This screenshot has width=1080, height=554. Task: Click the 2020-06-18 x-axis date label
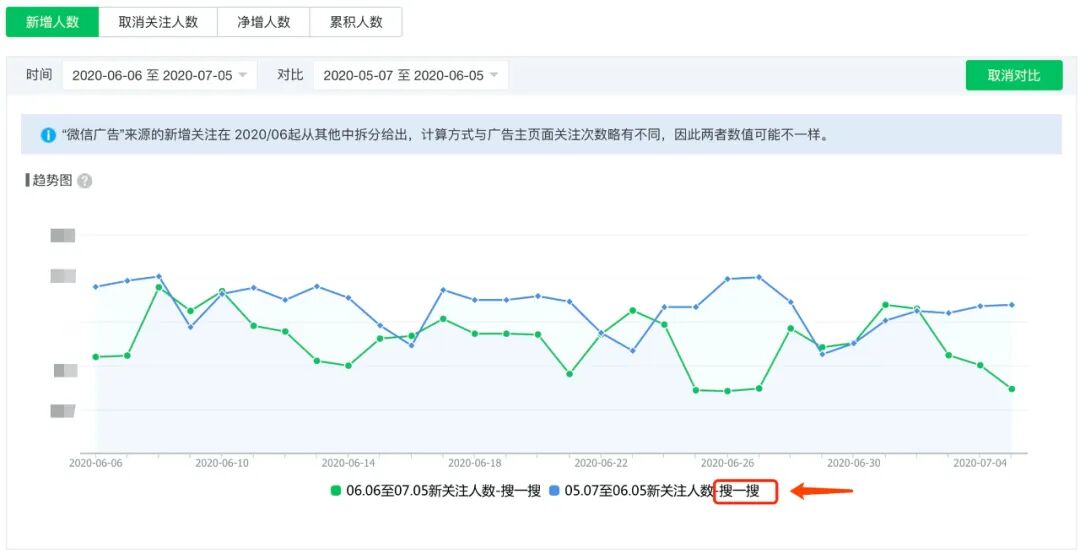point(475,464)
